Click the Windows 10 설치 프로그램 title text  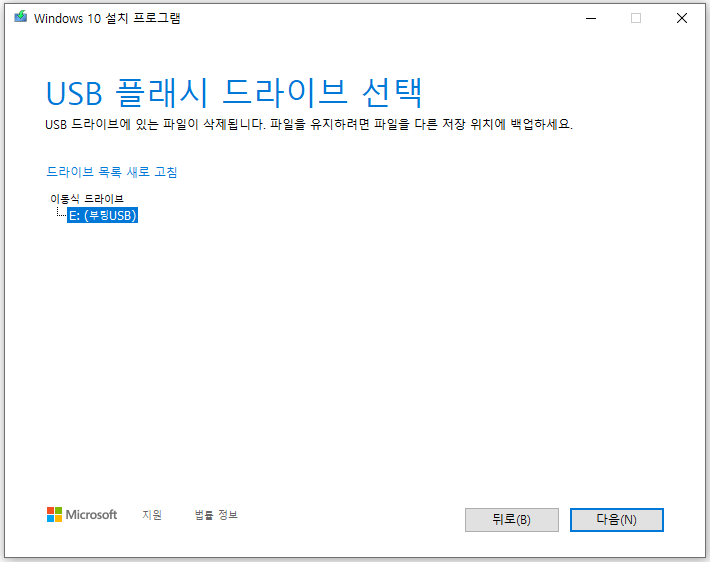107,18
